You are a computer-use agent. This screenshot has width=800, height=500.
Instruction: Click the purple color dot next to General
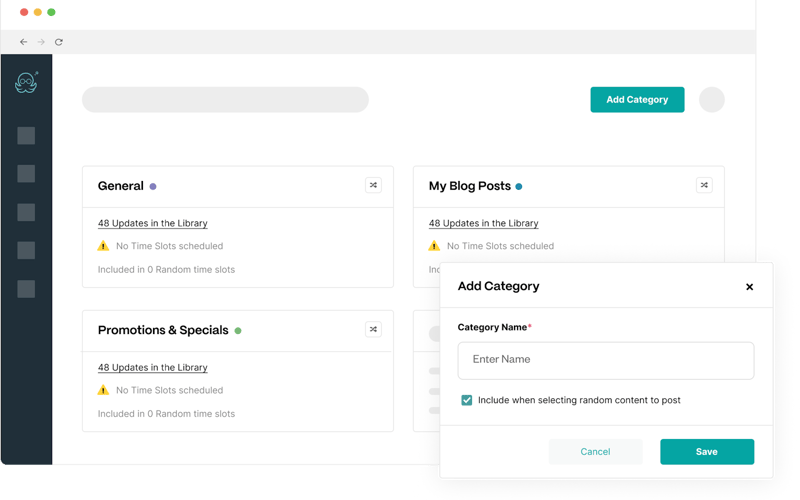(x=153, y=187)
